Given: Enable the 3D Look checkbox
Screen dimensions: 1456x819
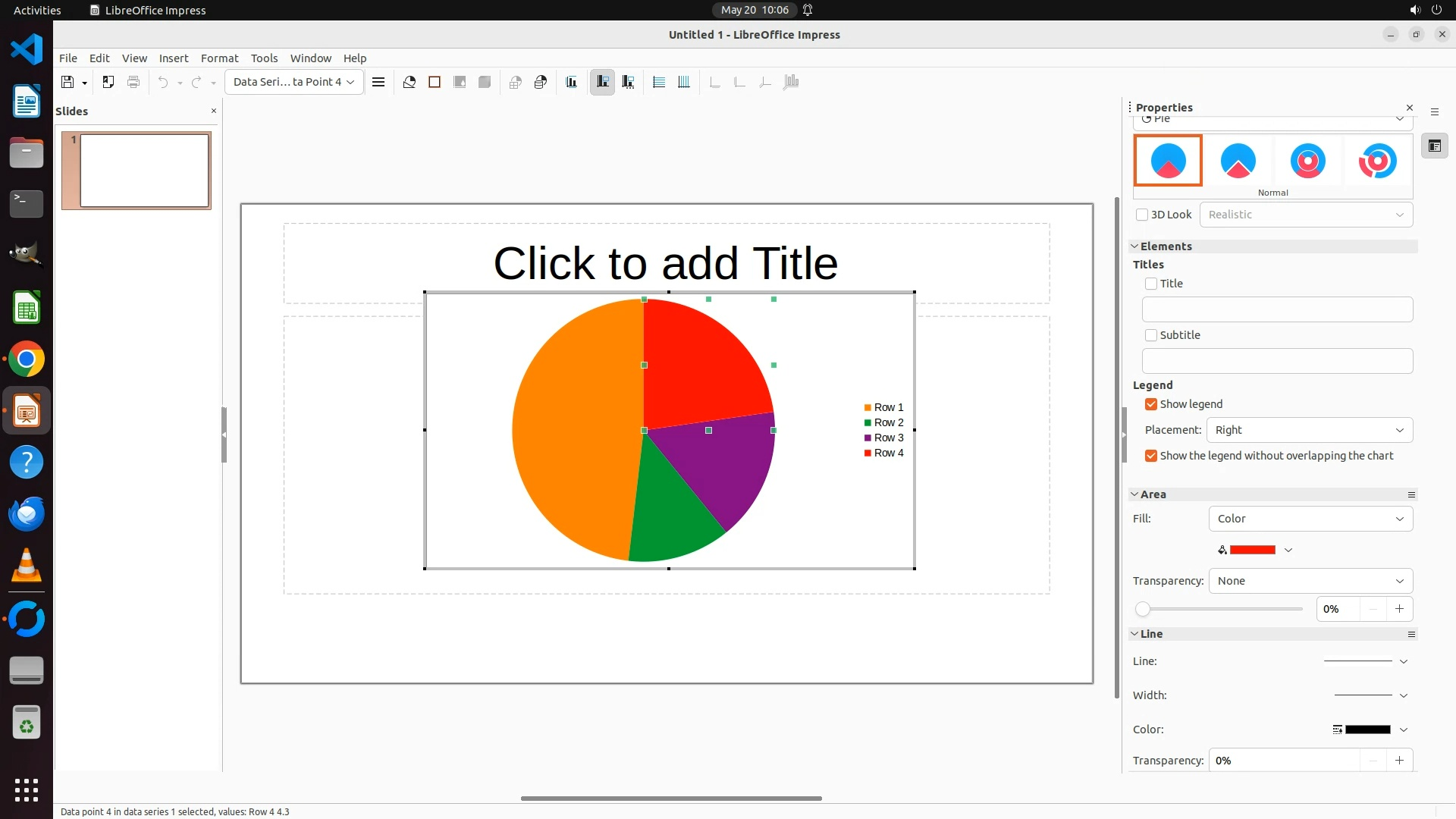Looking at the screenshot, I should (x=1142, y=215).
